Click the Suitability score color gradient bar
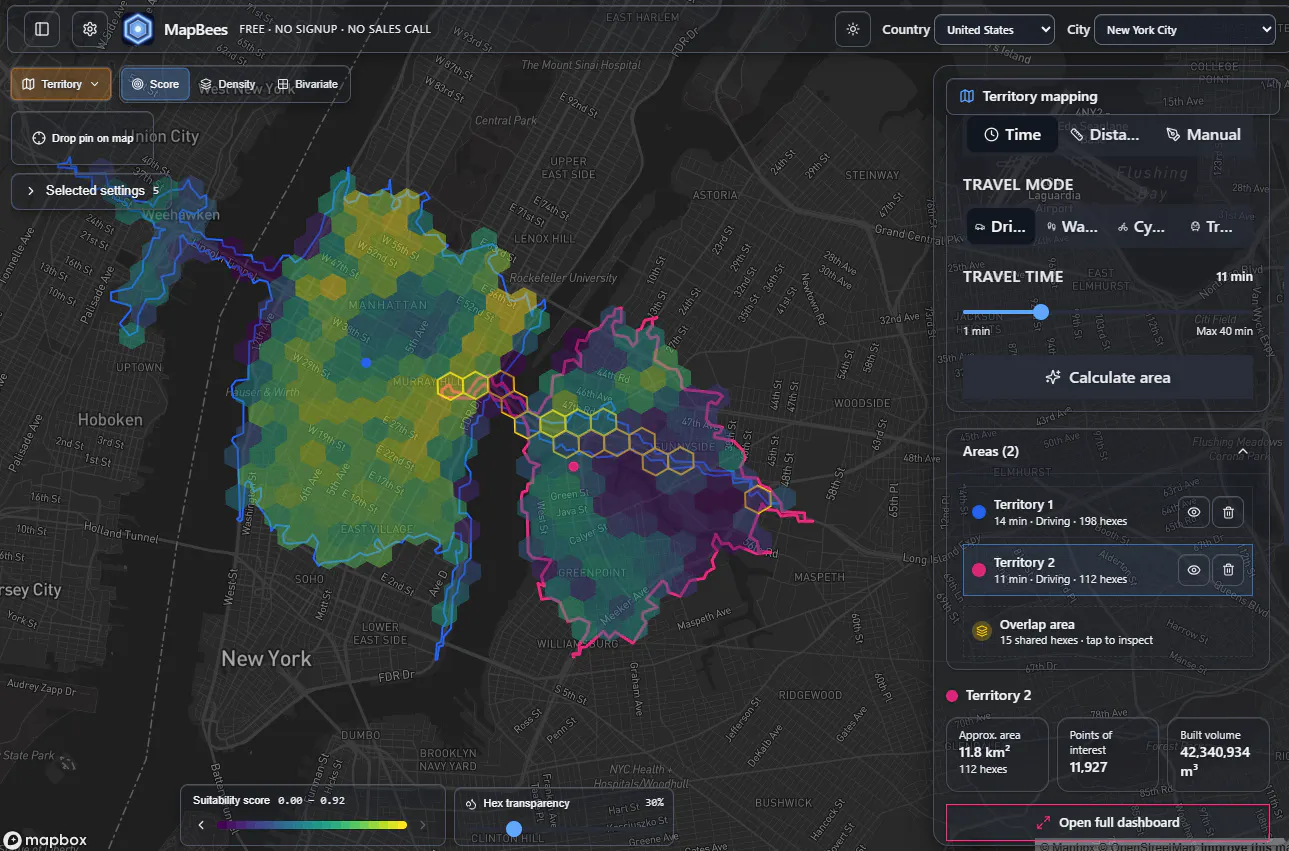This screenshot has width=1289, height=851. tap(312, 825)
